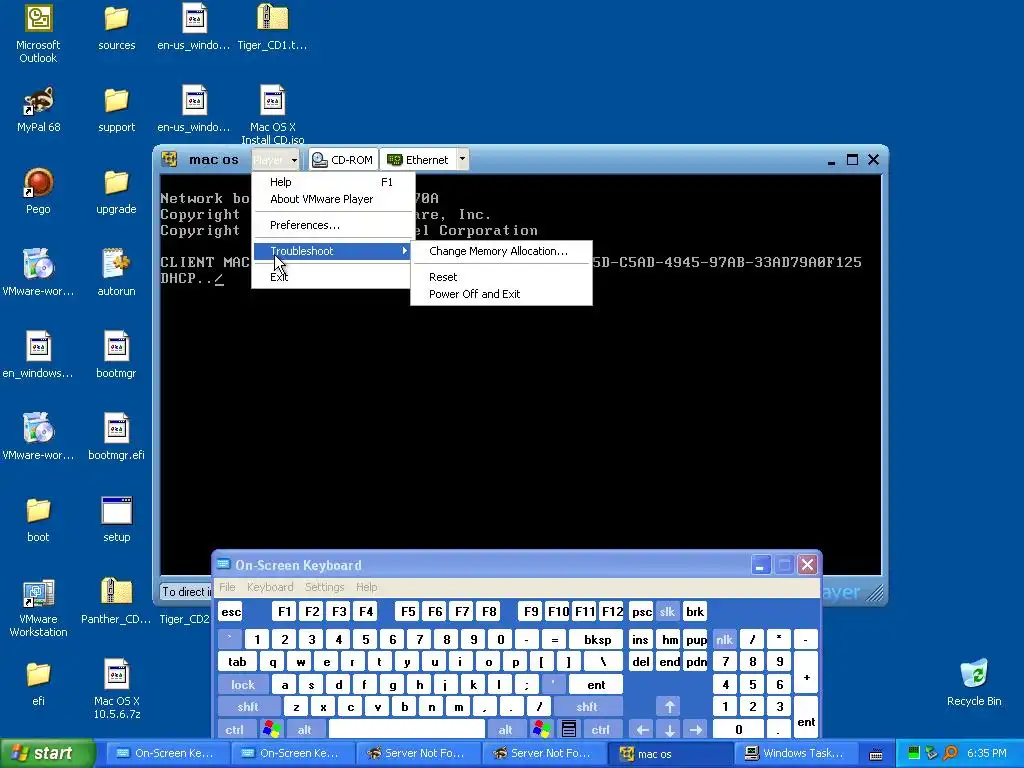Click the right arrow key on On-Screen Keyboard

[696, 729]
